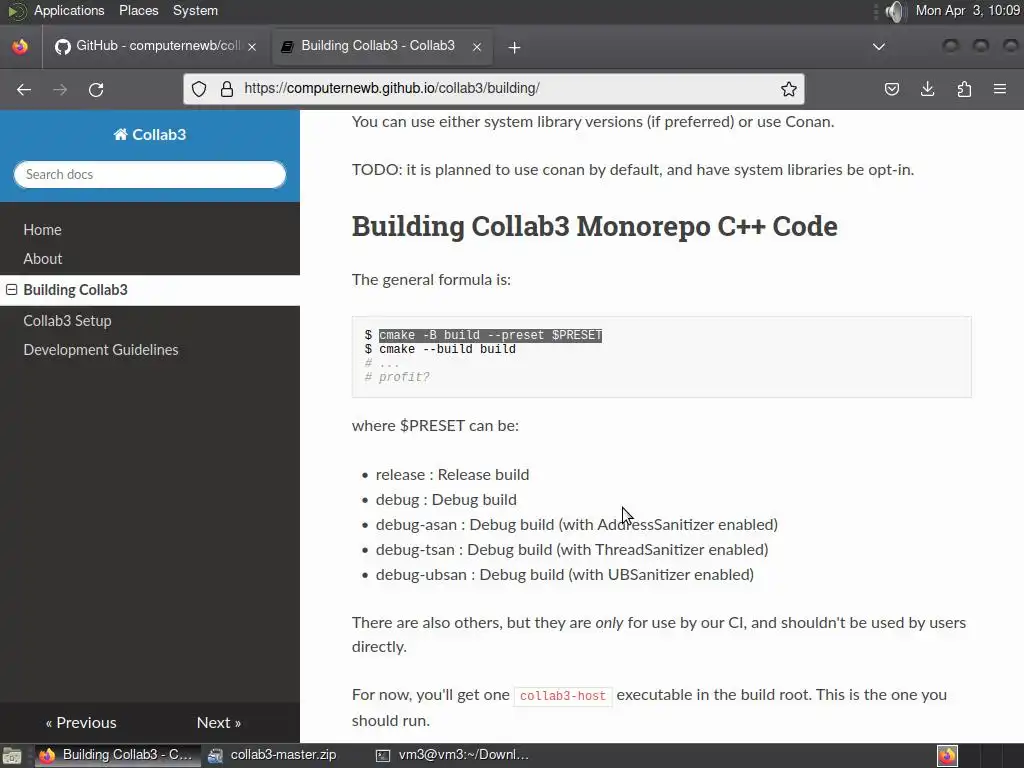Close the Building Collab3 tab
Image resolution: width=1024 pixels, height=768 pixels.
point(477,47)
